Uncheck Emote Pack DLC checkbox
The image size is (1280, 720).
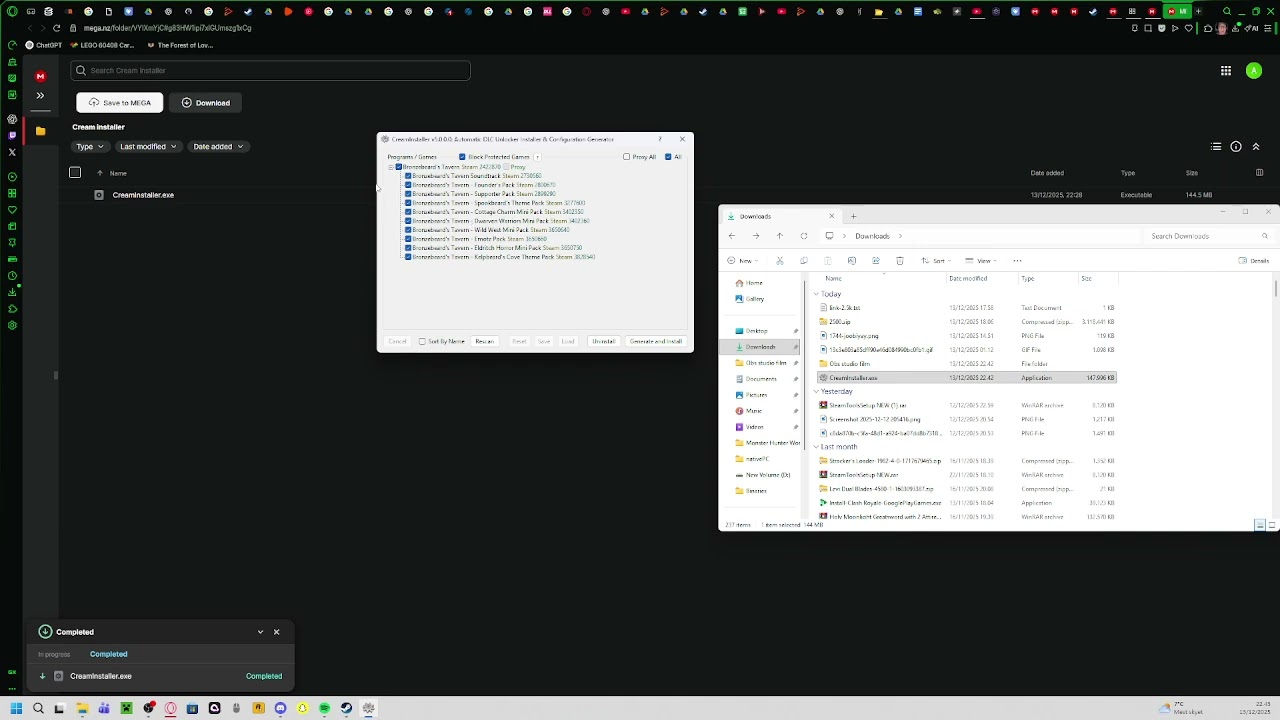[x=408, y=239]
